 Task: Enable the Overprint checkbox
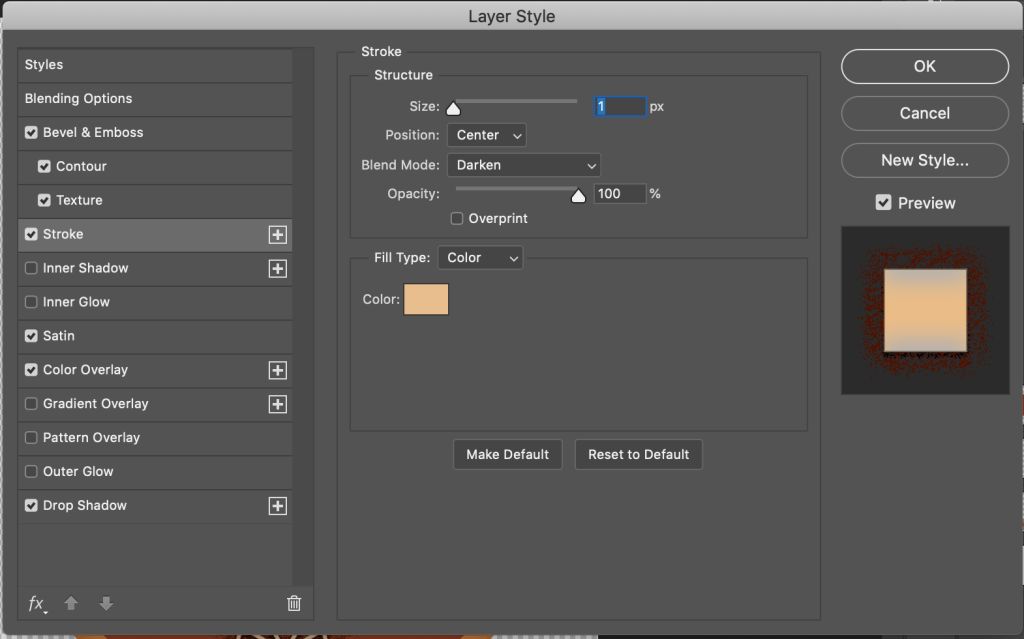click(x=457, y=219)
